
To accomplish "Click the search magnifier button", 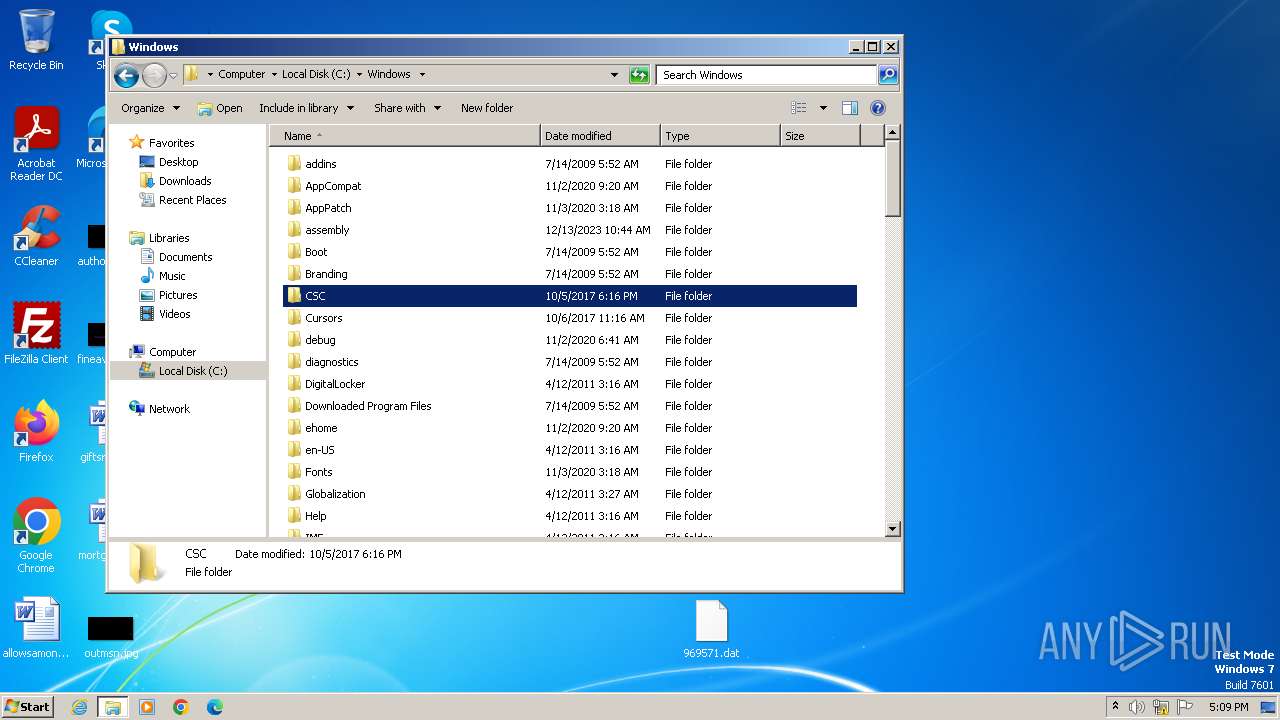I will (x=887, y=75).
